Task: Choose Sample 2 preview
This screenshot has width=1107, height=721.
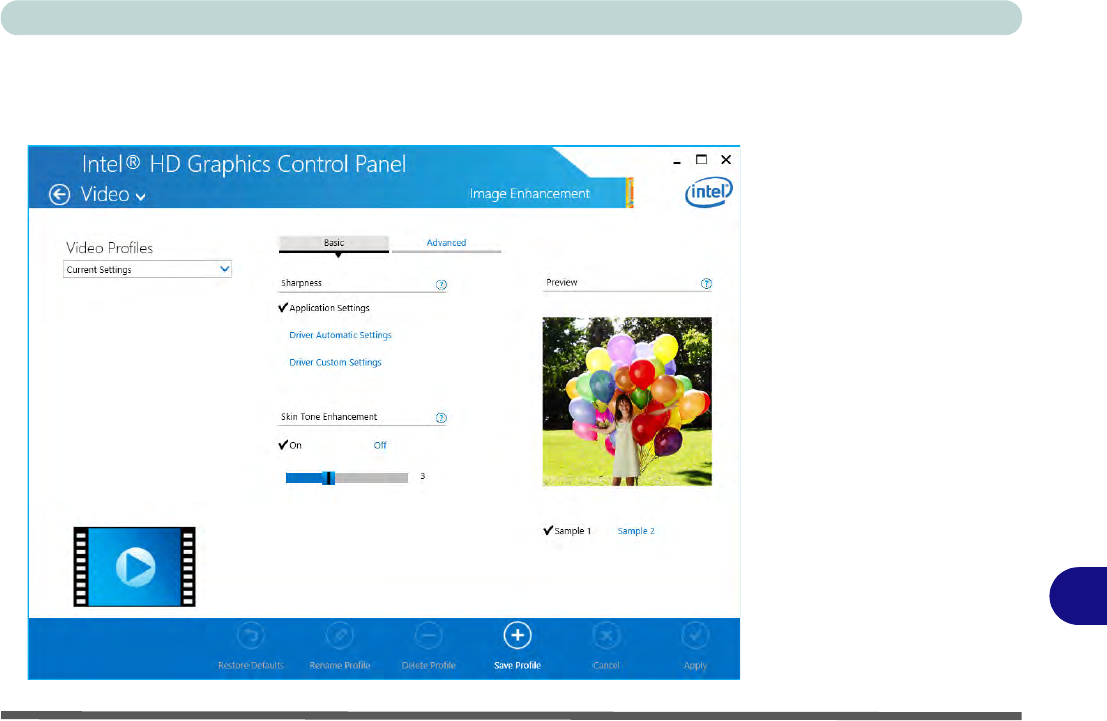Action: (x=636, y=530)
